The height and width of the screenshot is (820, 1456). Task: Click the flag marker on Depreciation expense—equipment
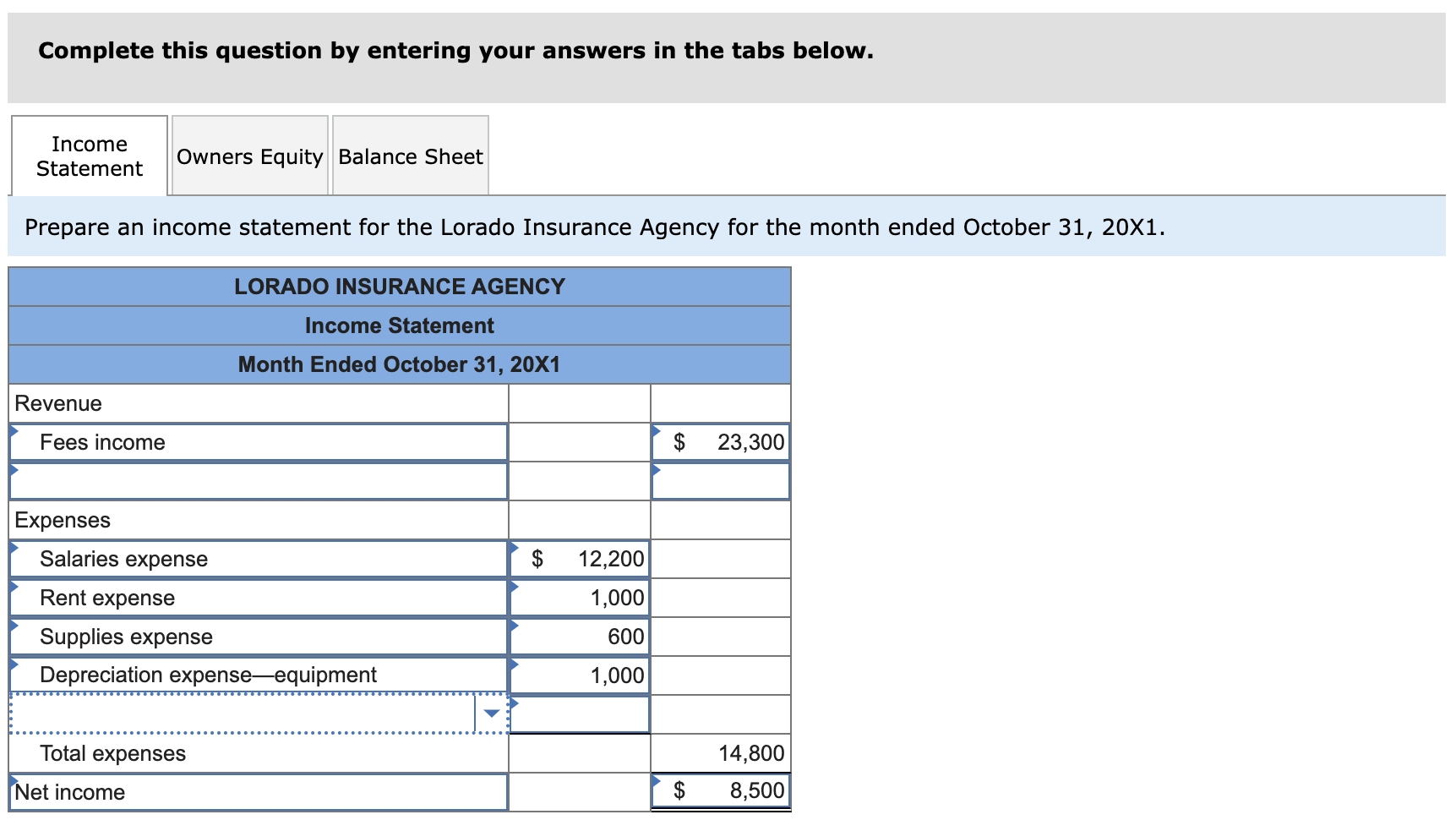14,663
